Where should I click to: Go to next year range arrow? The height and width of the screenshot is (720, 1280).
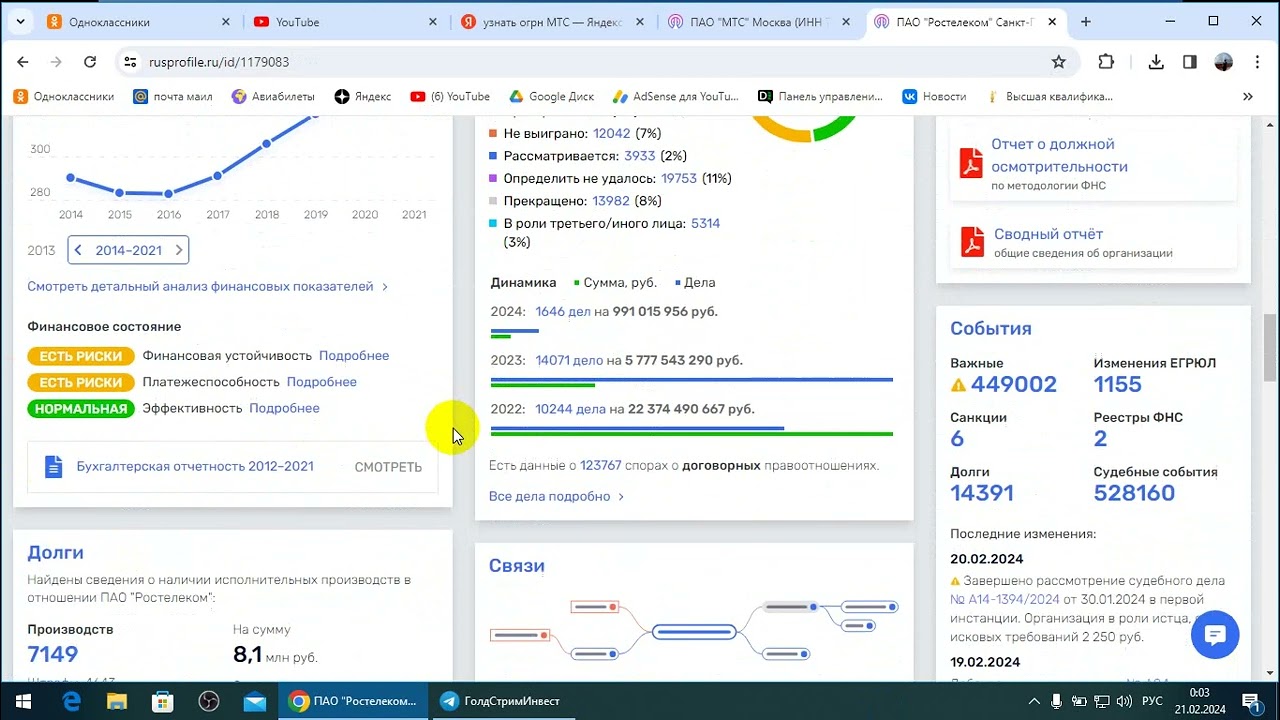click(179, 250)
